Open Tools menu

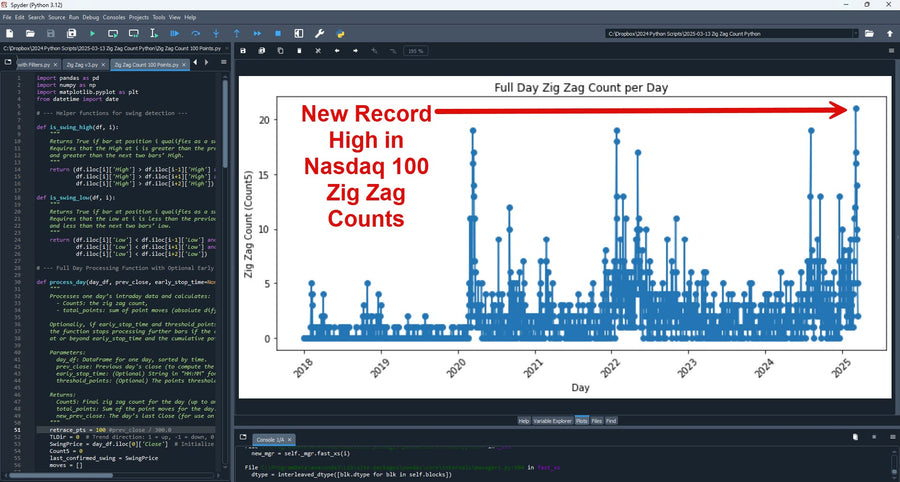(x=159, y=17)
